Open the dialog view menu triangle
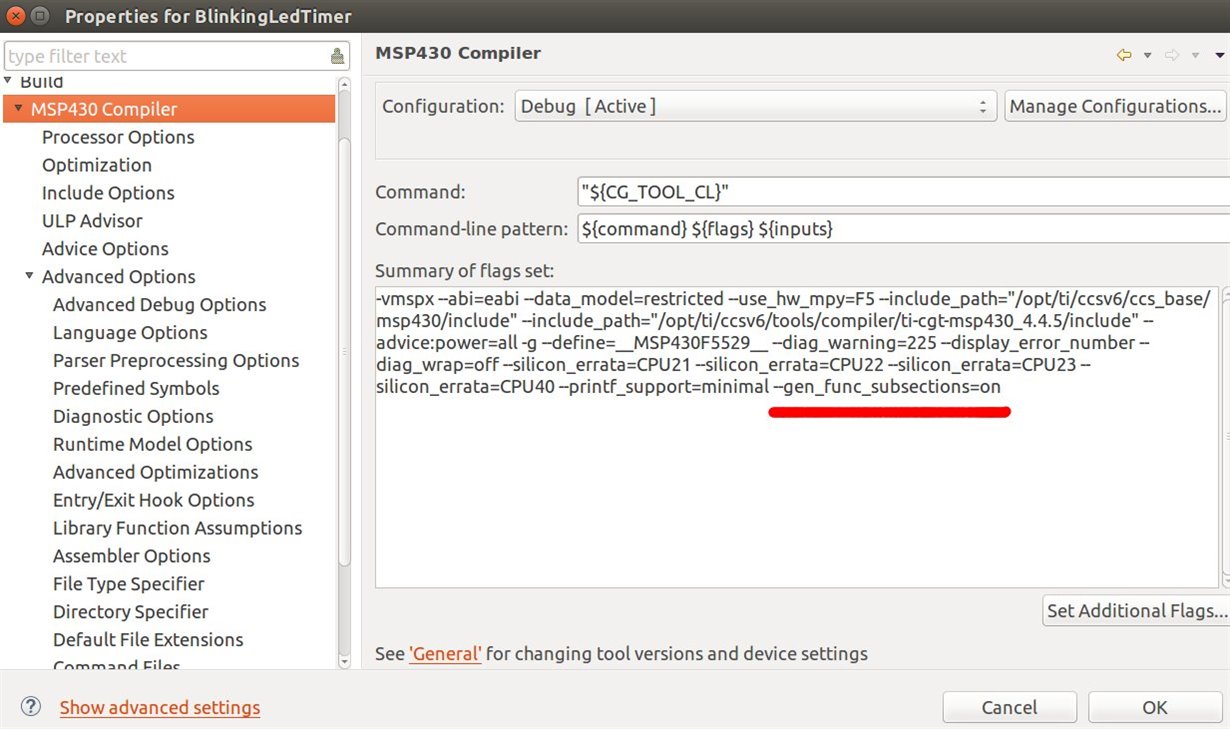Image resolution: width=1230 pixels, height=729 pixels. click(1220, 55)
